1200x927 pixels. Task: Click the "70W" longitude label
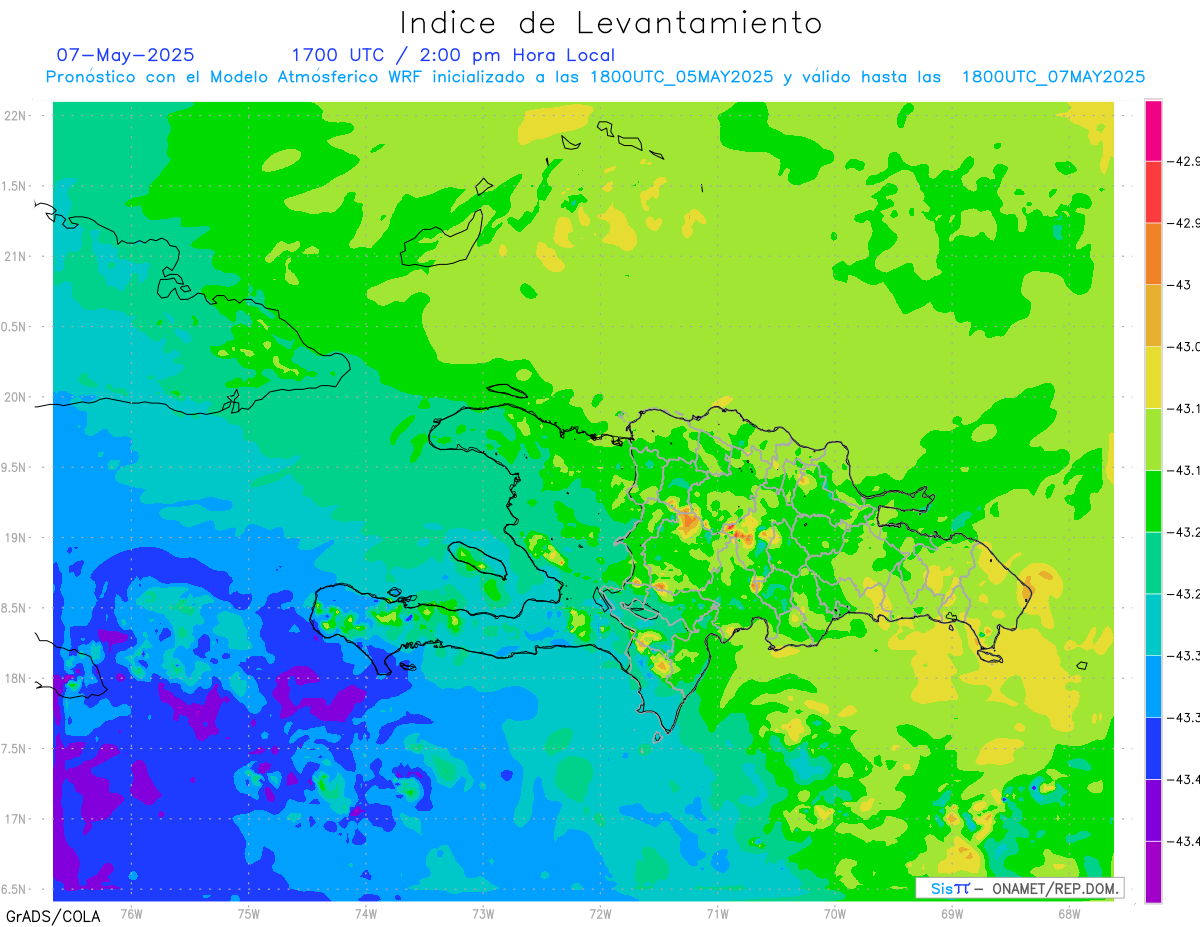835,913
